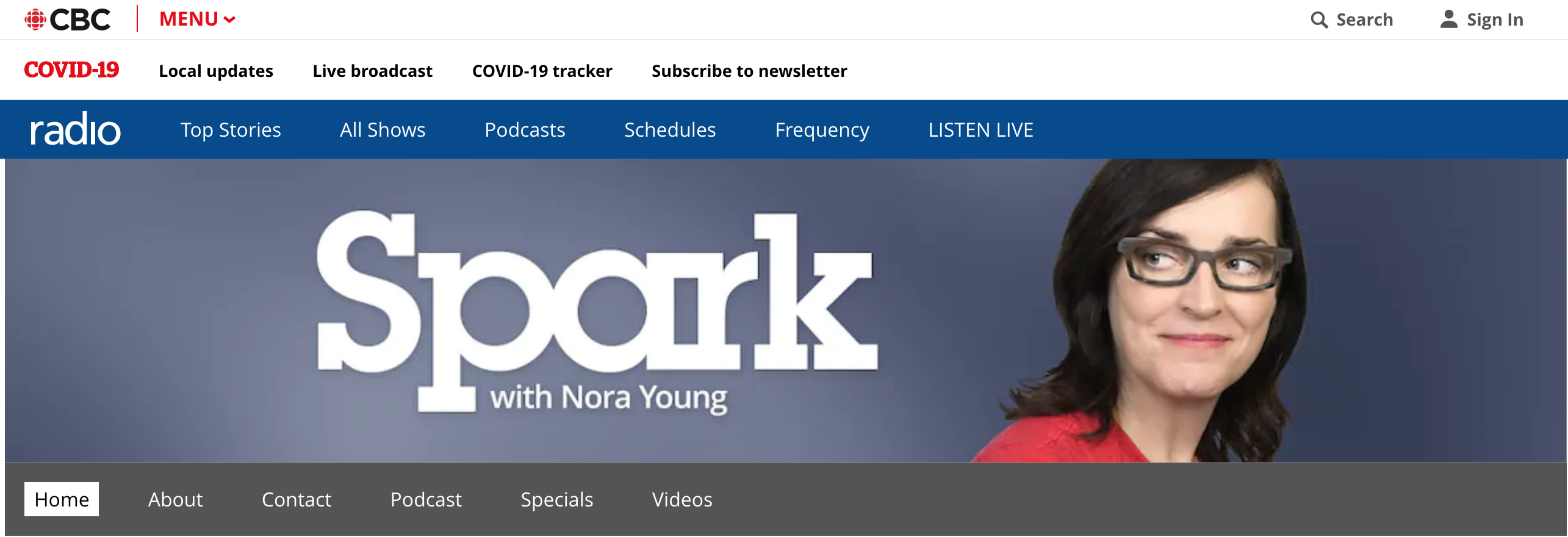The image size is (1568, 537).
Task: Switch to the Podcast tab
Action: coord(426,499)
